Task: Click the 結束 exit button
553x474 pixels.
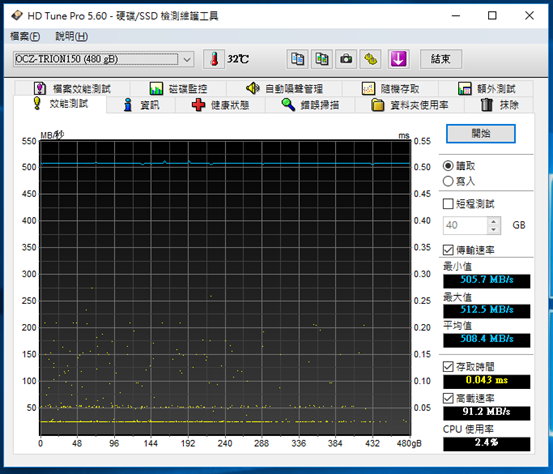Action: pos(441,59)
